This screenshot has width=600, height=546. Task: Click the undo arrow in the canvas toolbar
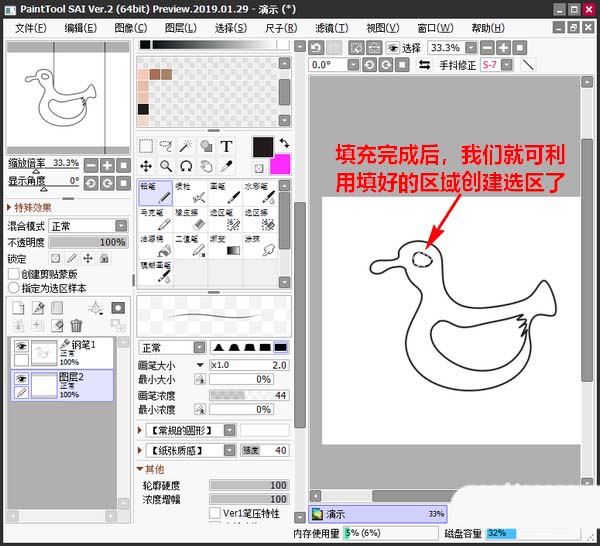(316, 48)
